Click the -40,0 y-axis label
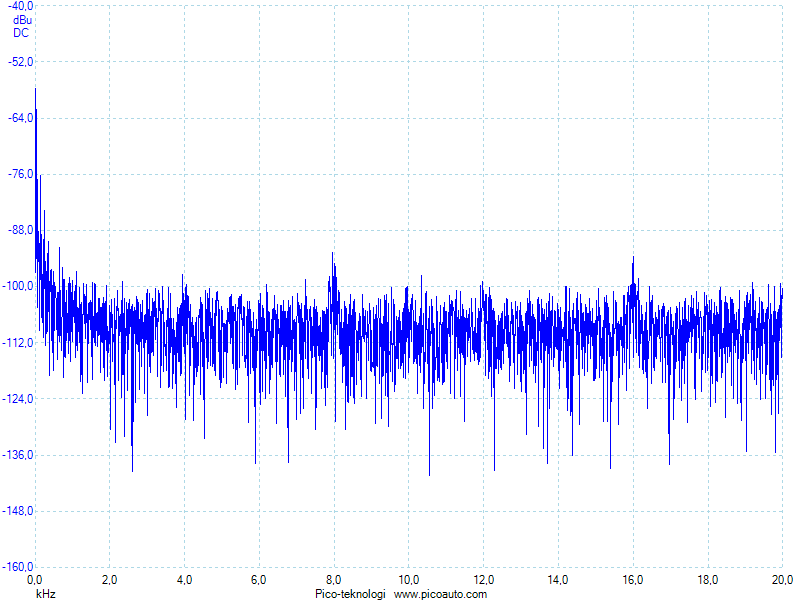The height and width of the screenshot is (600, 800). tap(21, 6)
